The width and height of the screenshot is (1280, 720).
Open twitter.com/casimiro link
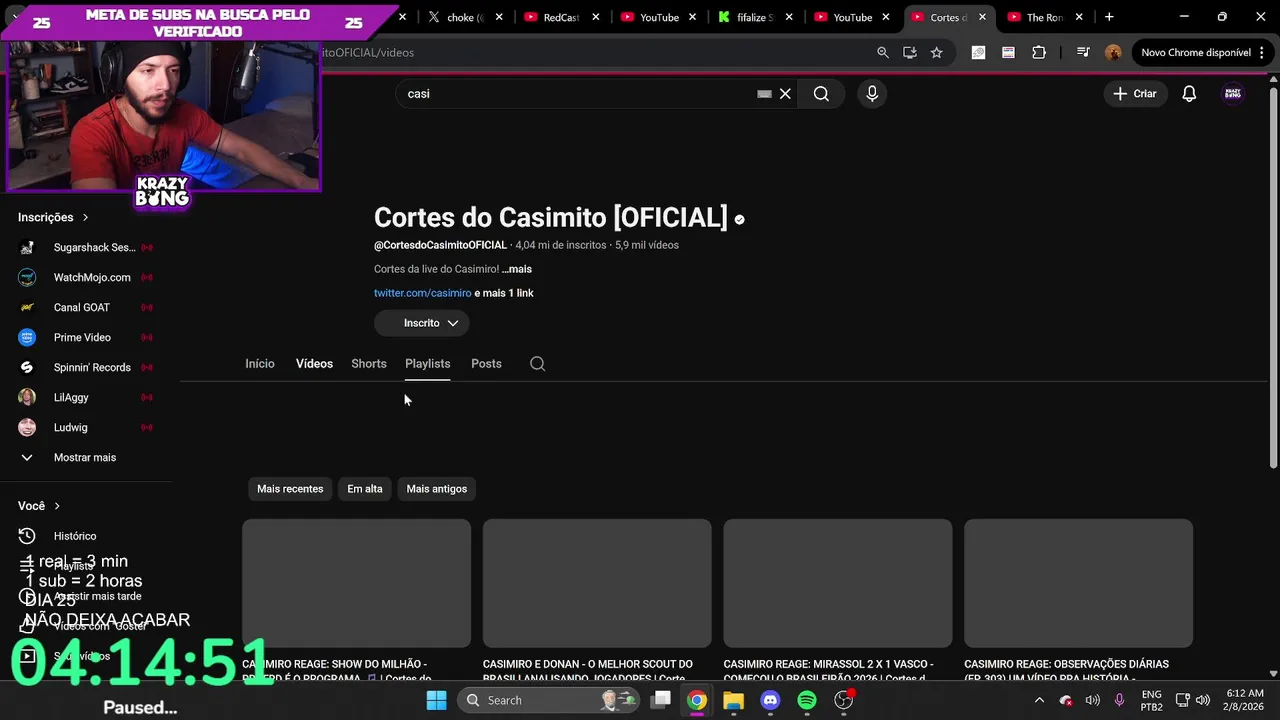coord(422,293)
